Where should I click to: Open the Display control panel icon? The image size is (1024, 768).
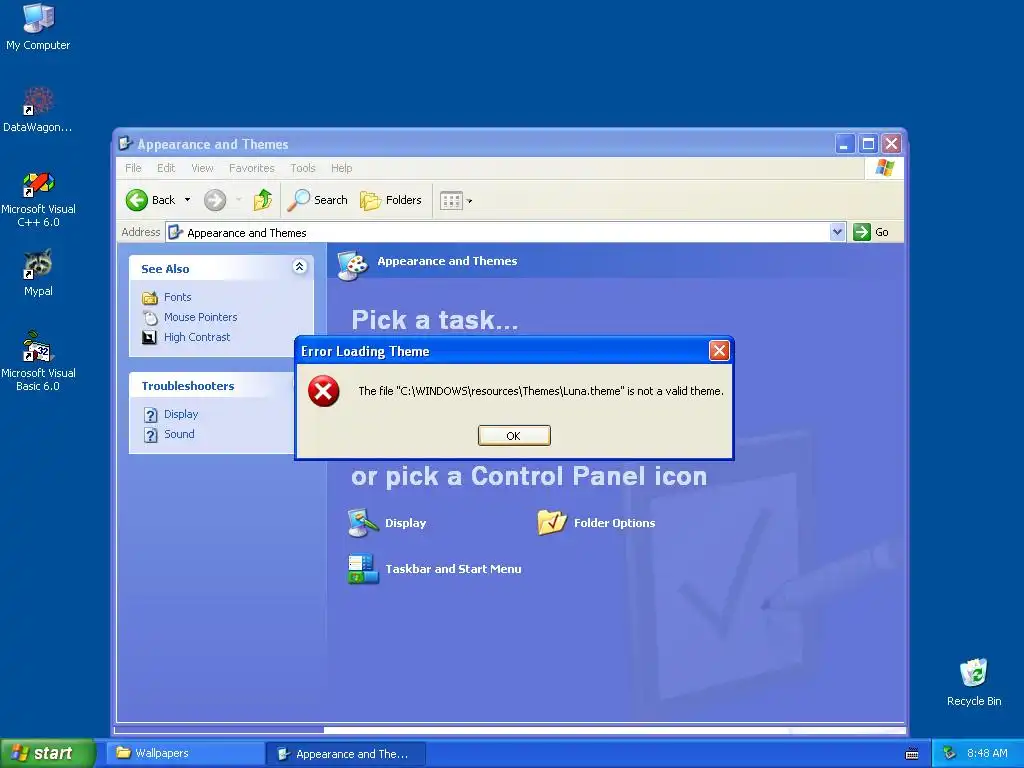tap(363, 522)
